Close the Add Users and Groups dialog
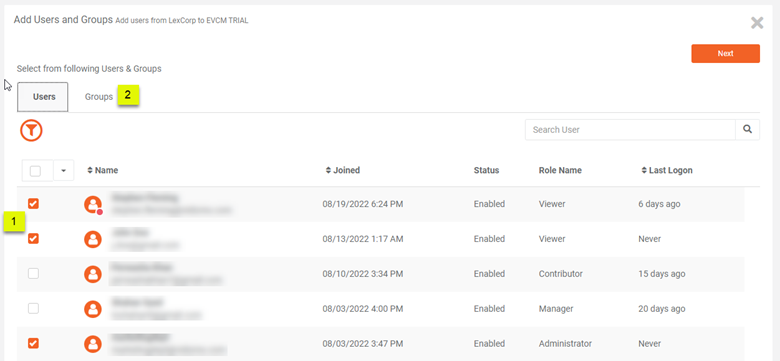 pyautogui.click(x=757, y=23)
